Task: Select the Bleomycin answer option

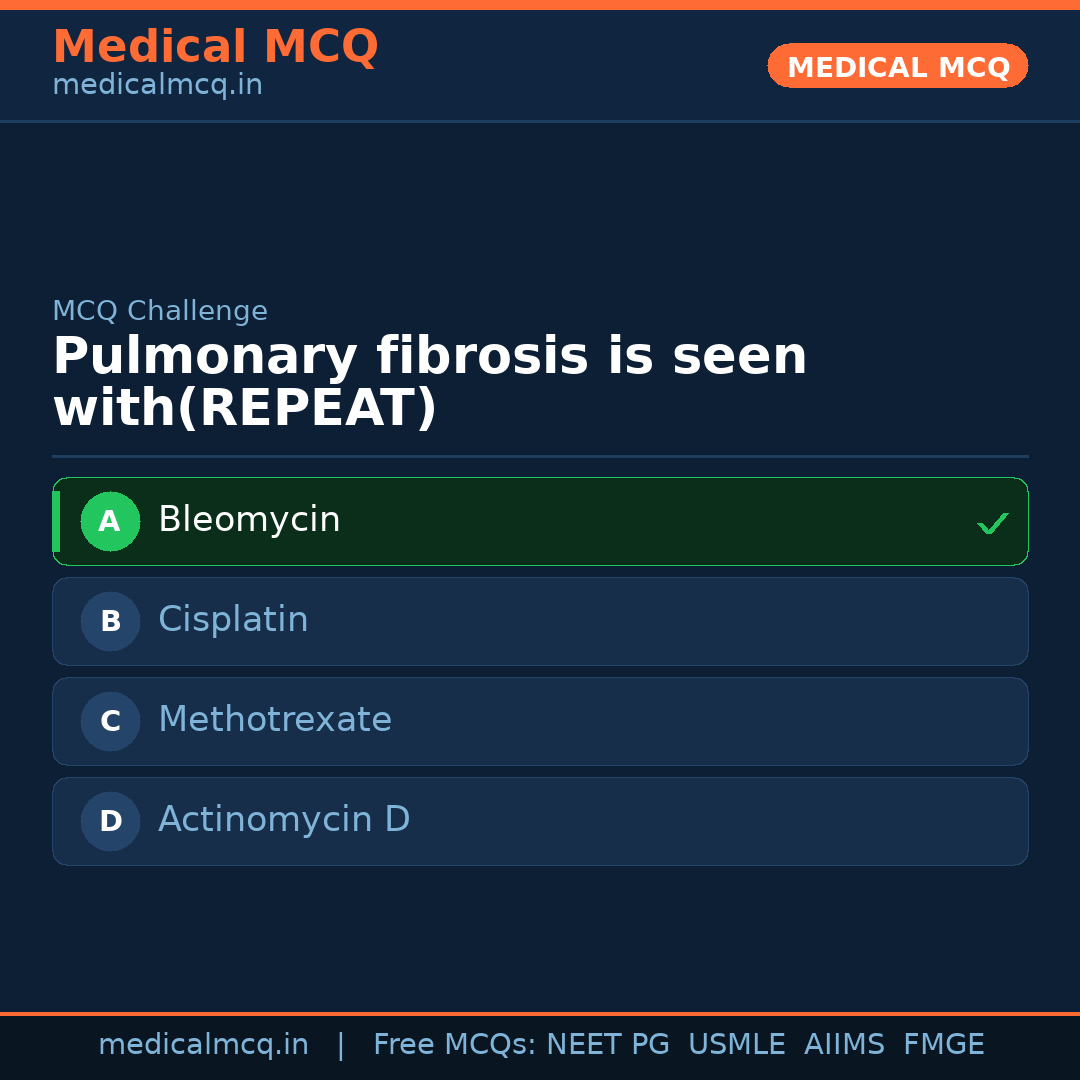Action: [x=540, y=521]
